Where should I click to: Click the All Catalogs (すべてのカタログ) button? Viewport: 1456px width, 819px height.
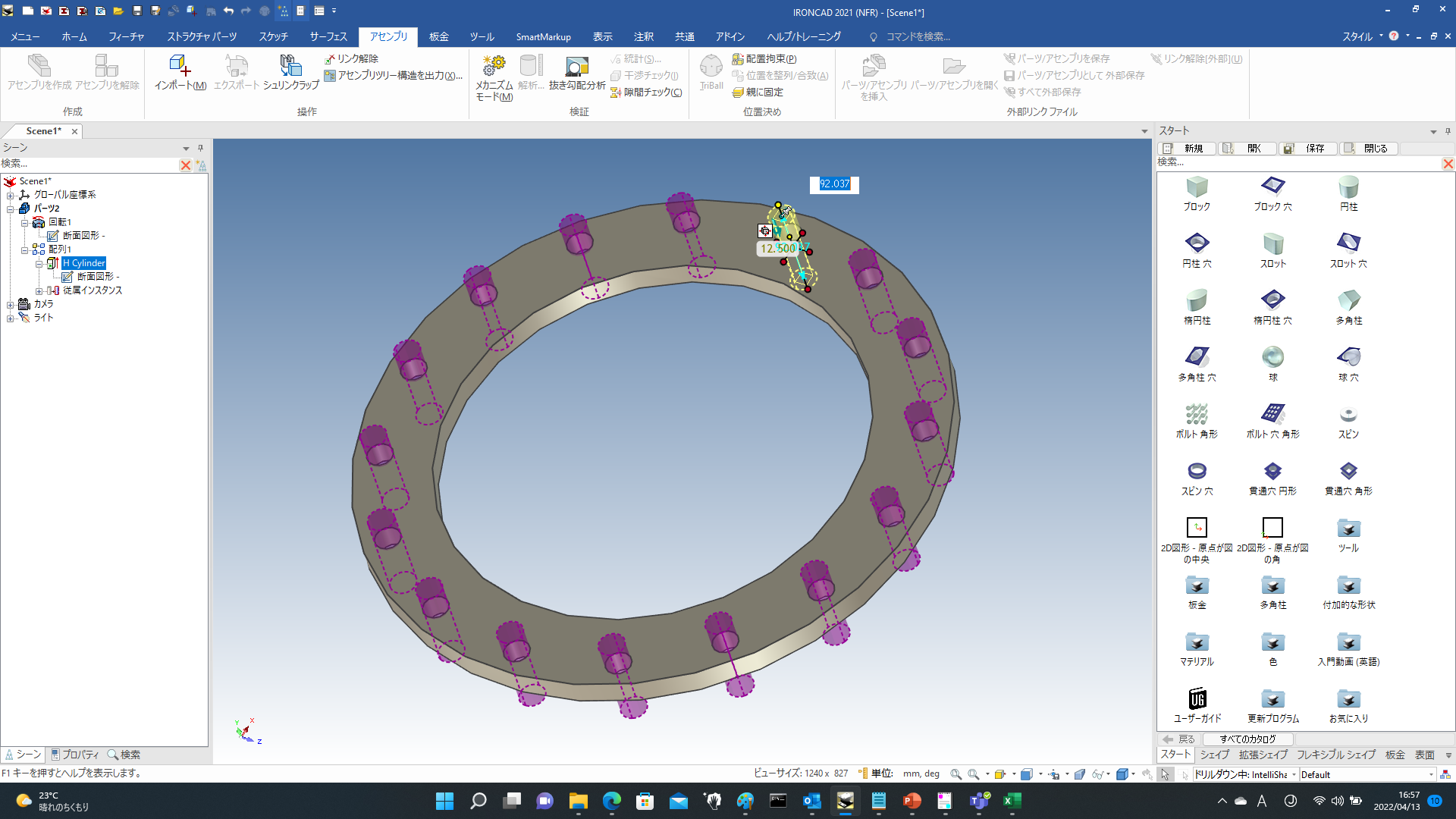point(1247,739)
